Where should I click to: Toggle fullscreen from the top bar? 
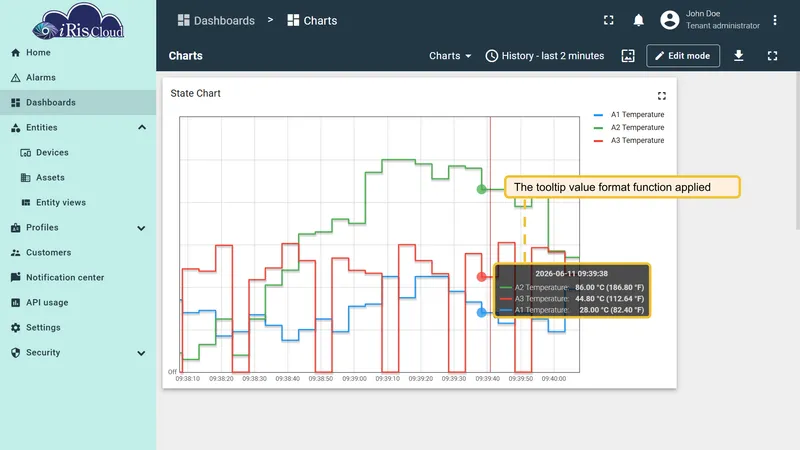[609, 20]
